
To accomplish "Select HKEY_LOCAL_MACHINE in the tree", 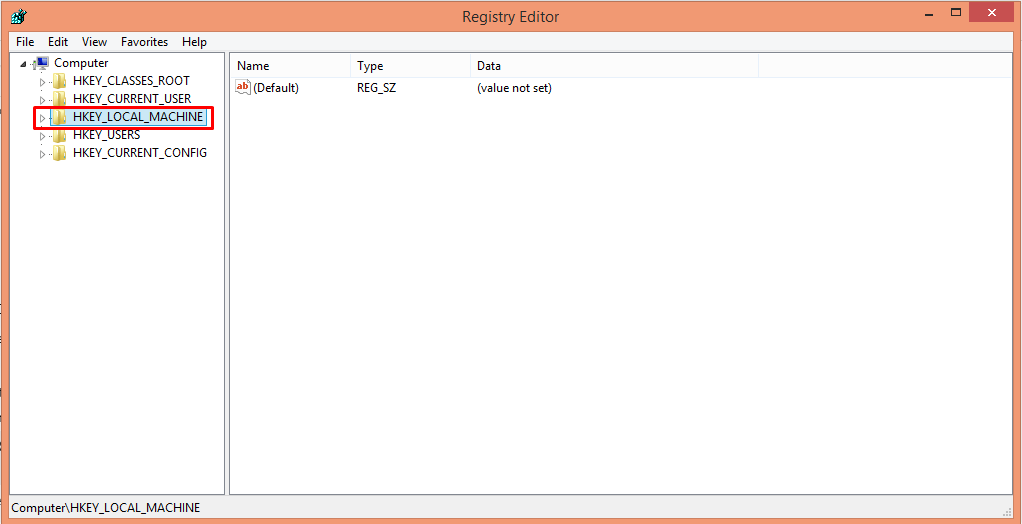I will tap(138, 117).
